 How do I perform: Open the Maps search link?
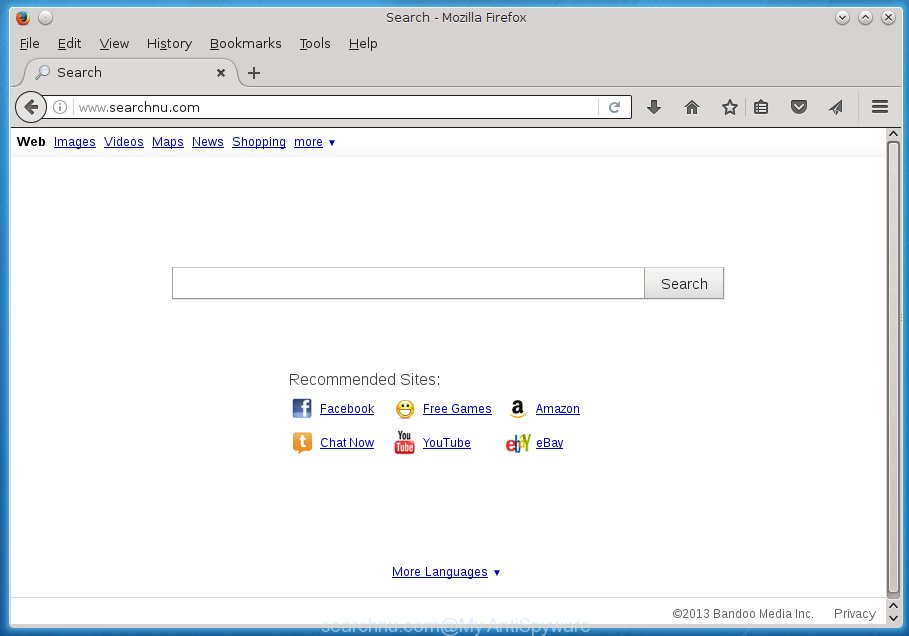[x=168, y=142]
